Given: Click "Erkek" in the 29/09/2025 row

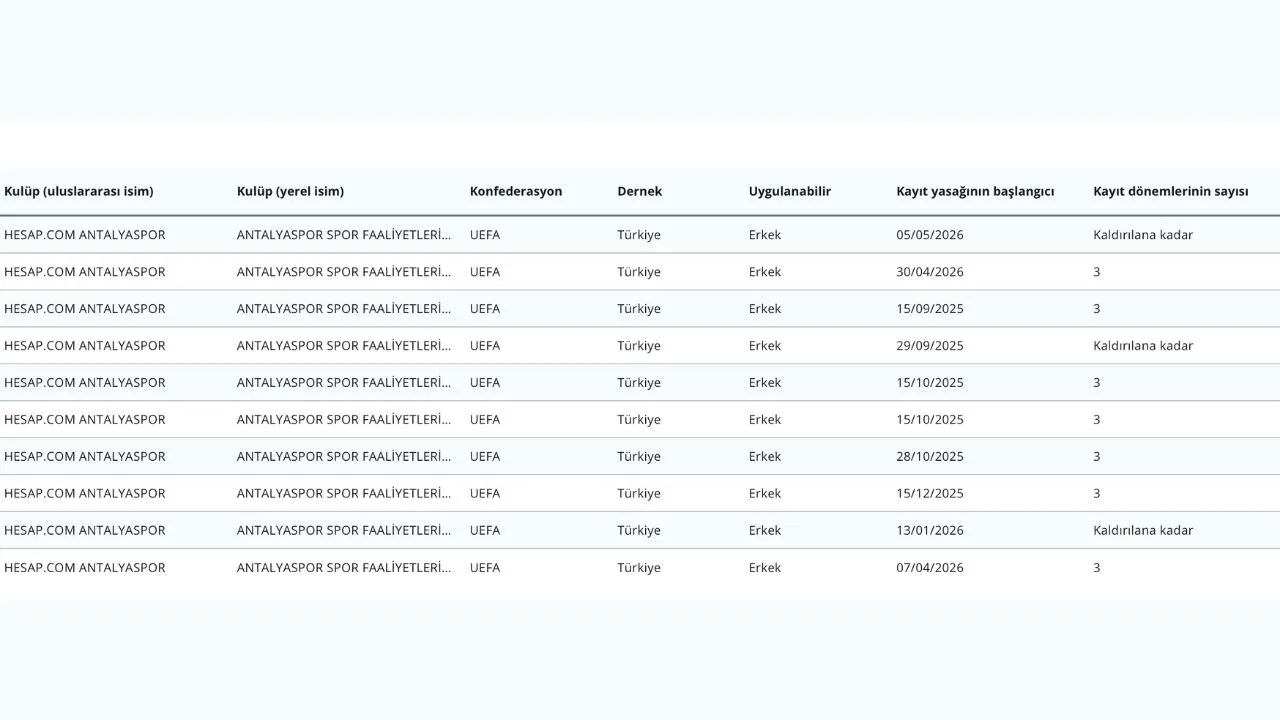Looking at the screenshot, I should 765,346.
